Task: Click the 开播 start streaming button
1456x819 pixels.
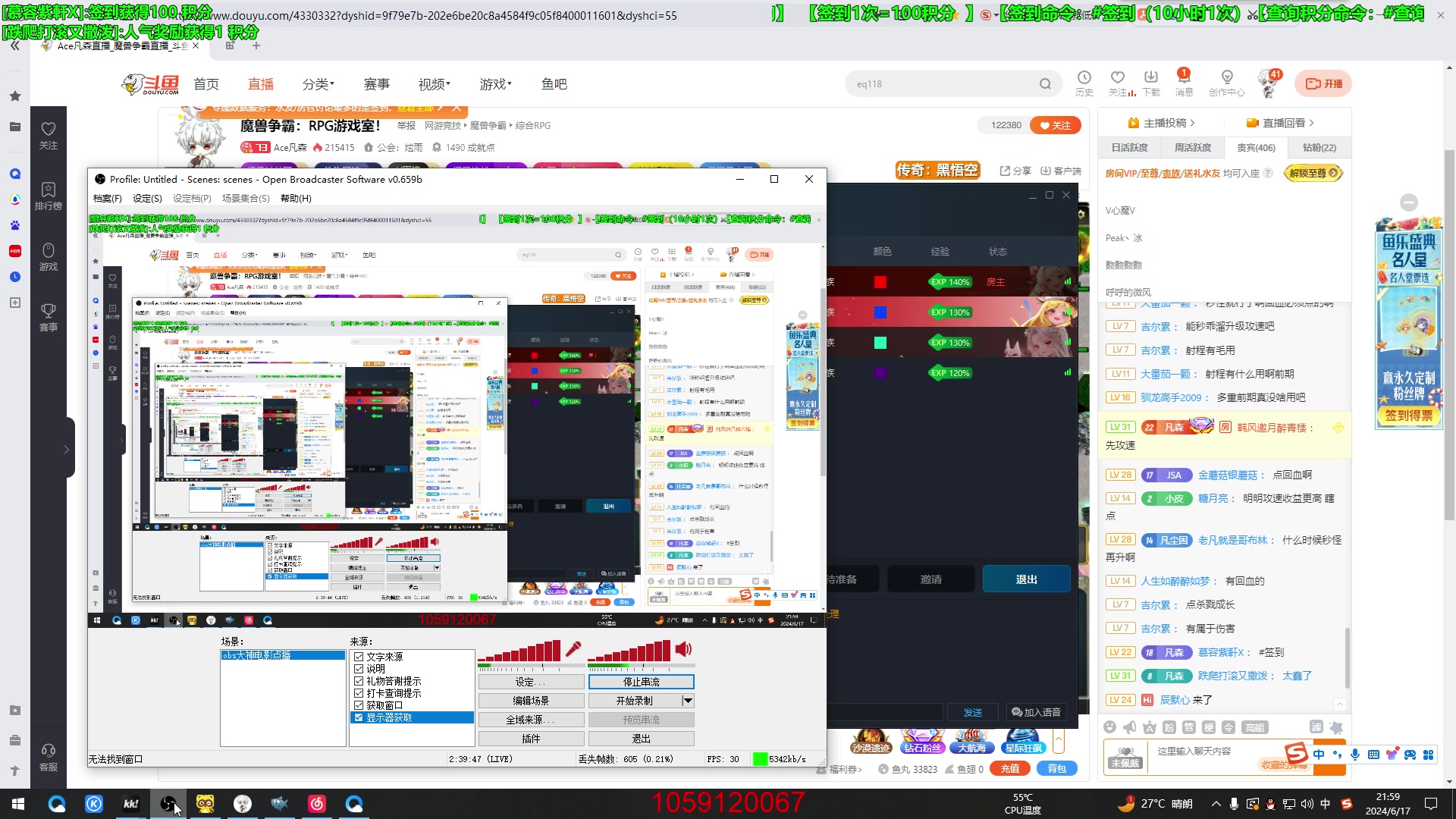Action: click(1323, 84)
